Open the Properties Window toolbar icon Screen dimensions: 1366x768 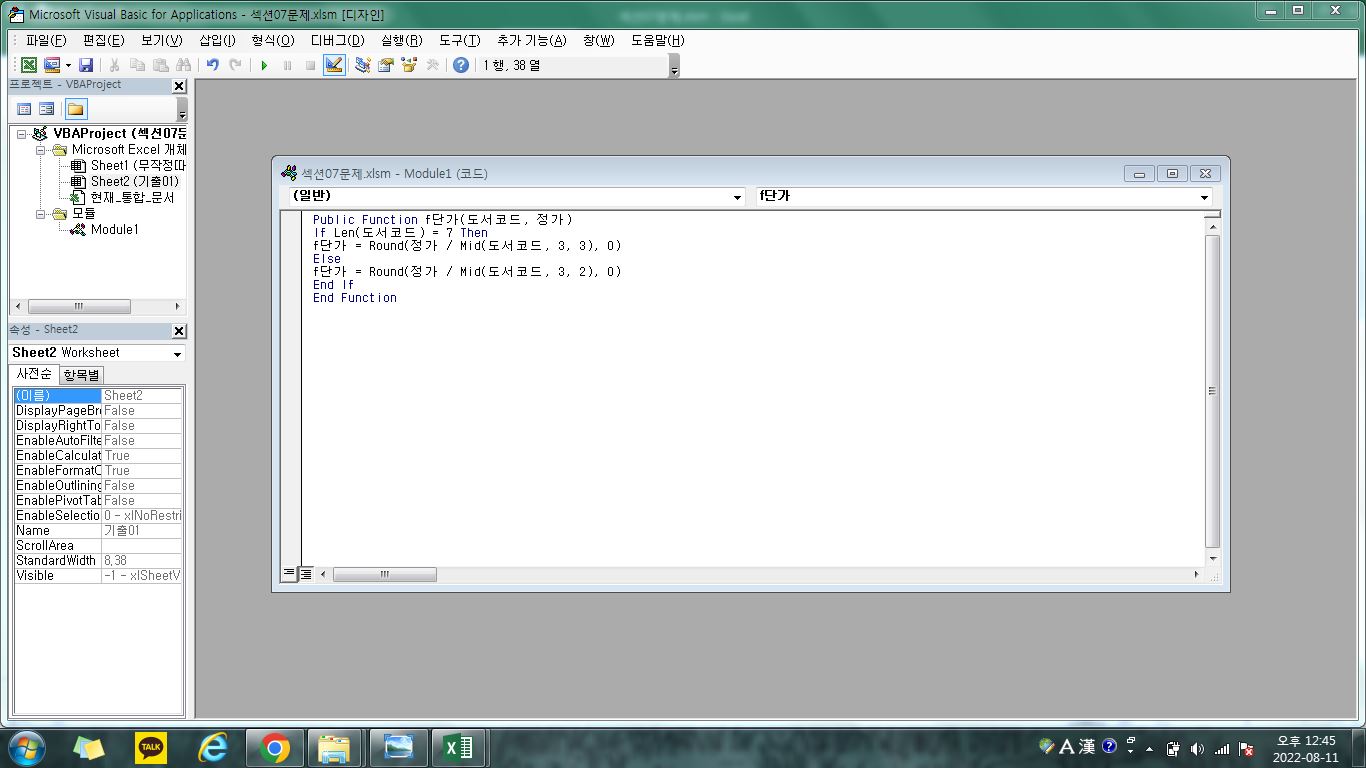click(x=385, y=65)
